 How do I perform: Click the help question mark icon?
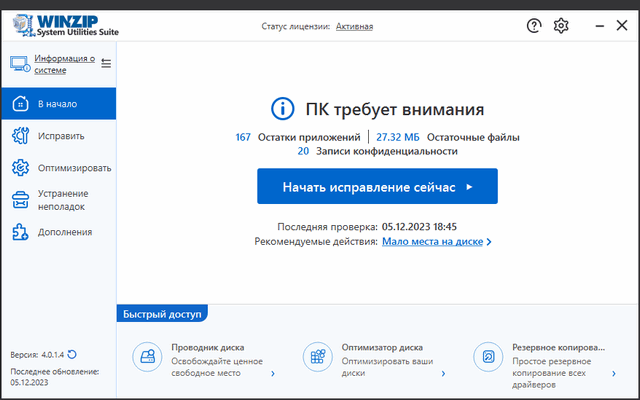534,26
